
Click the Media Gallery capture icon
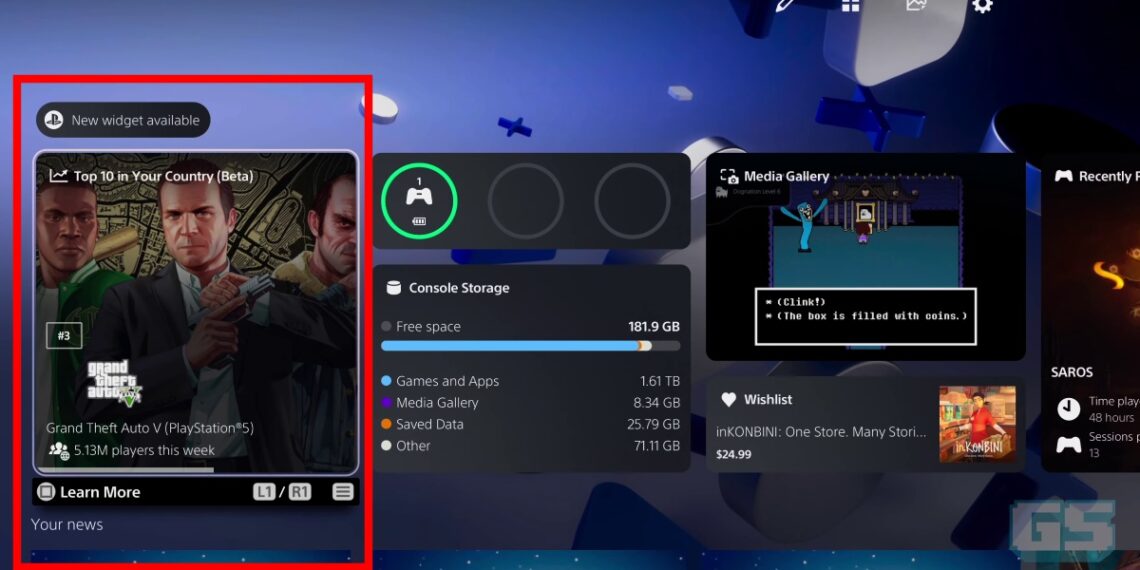[729, 176]
